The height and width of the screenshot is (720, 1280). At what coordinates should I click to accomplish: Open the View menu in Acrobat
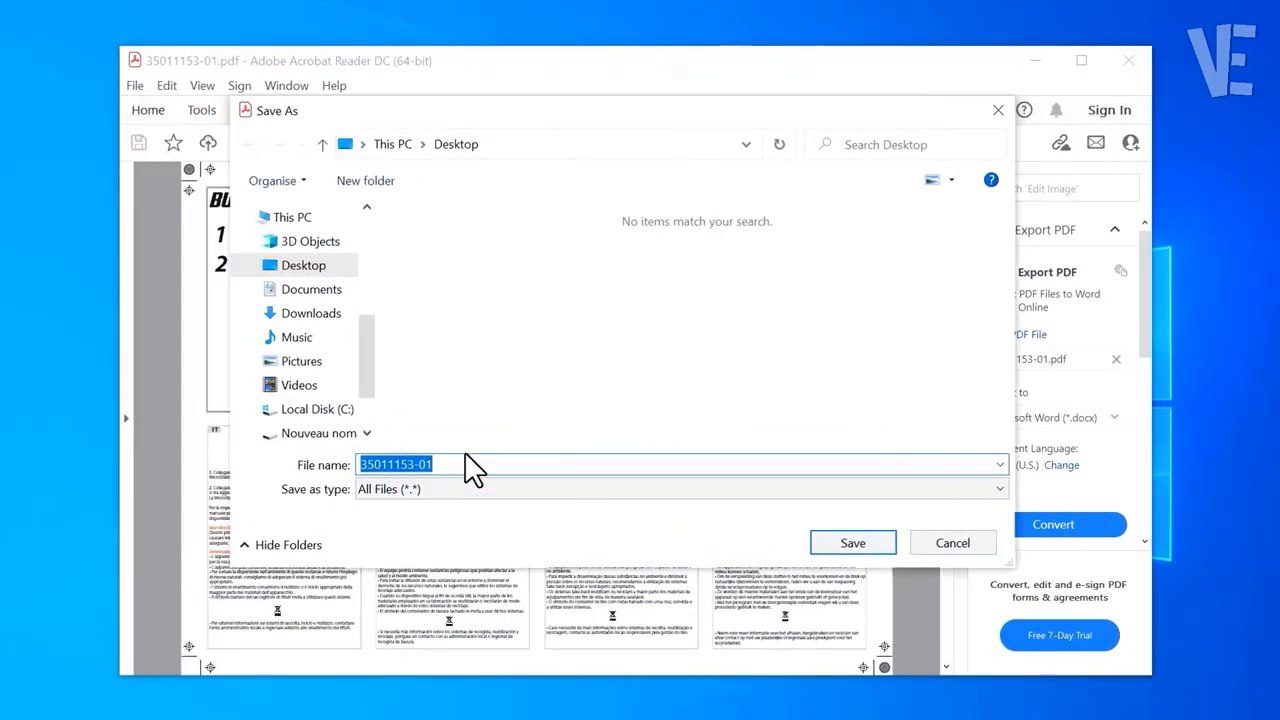click(202, 86)
